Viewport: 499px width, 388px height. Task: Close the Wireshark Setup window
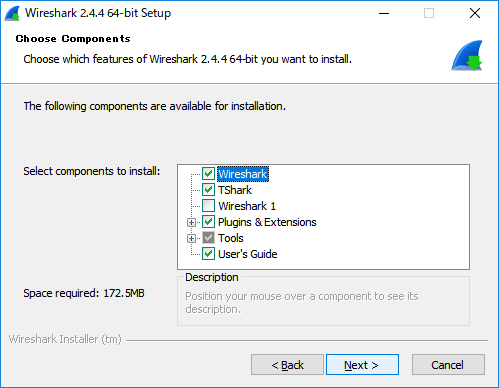[475, 13]
